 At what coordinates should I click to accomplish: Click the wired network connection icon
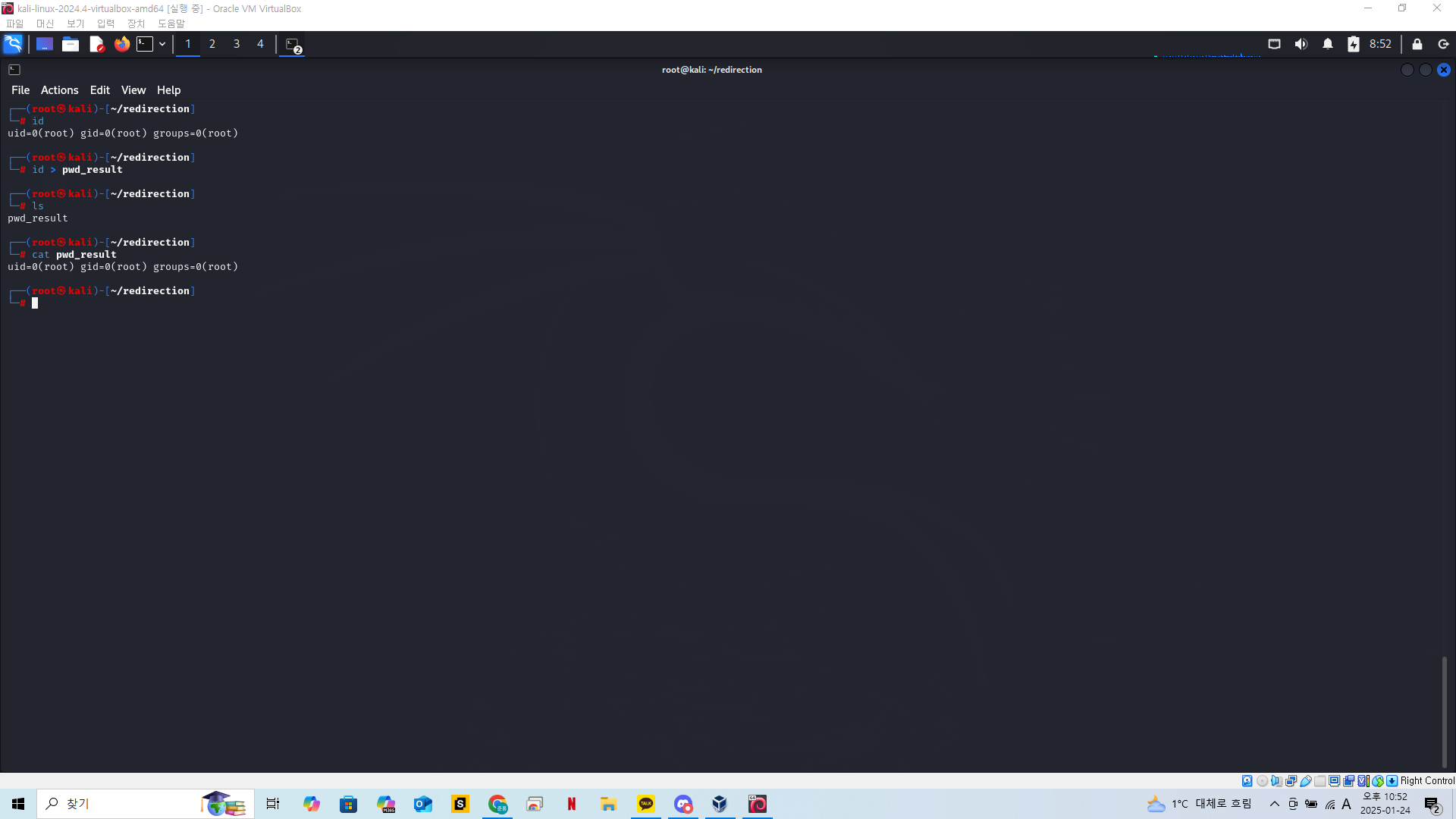[1274, 44]
